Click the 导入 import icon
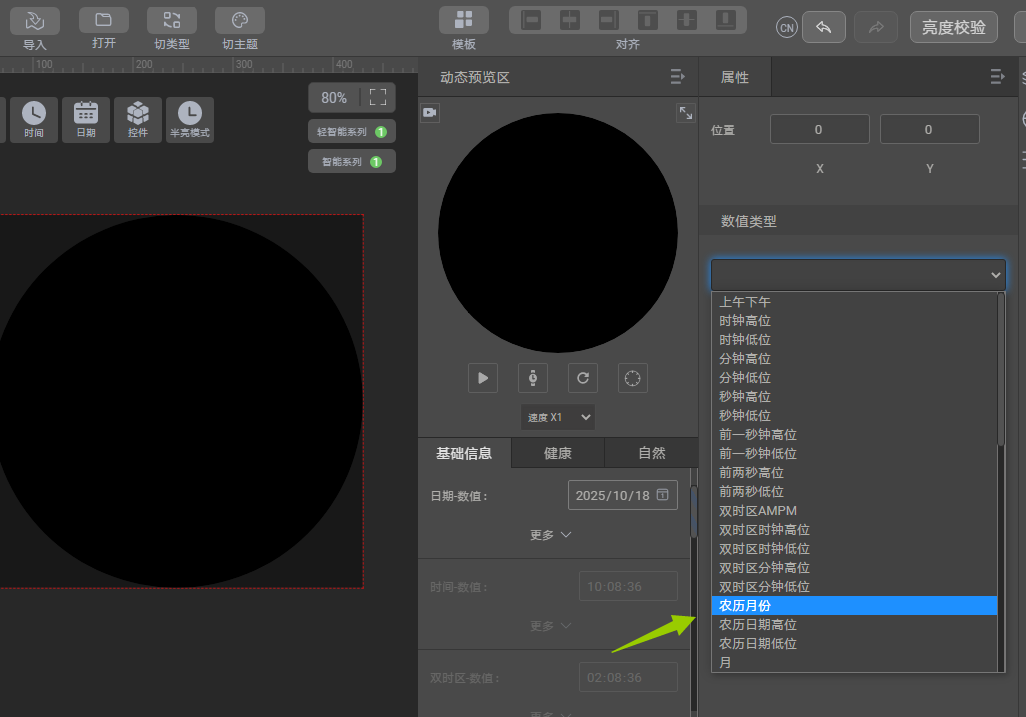The width and height of the screenshot is (1026, 717). (35, 21)
